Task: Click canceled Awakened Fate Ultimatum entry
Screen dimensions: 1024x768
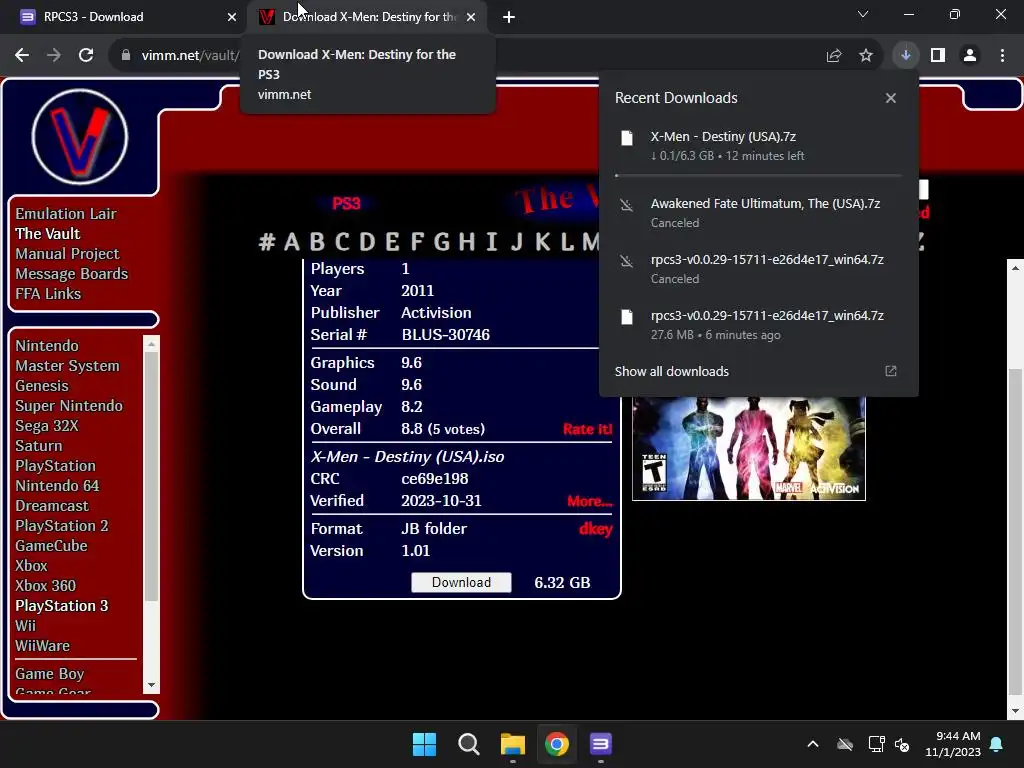Action: (758, 213)
